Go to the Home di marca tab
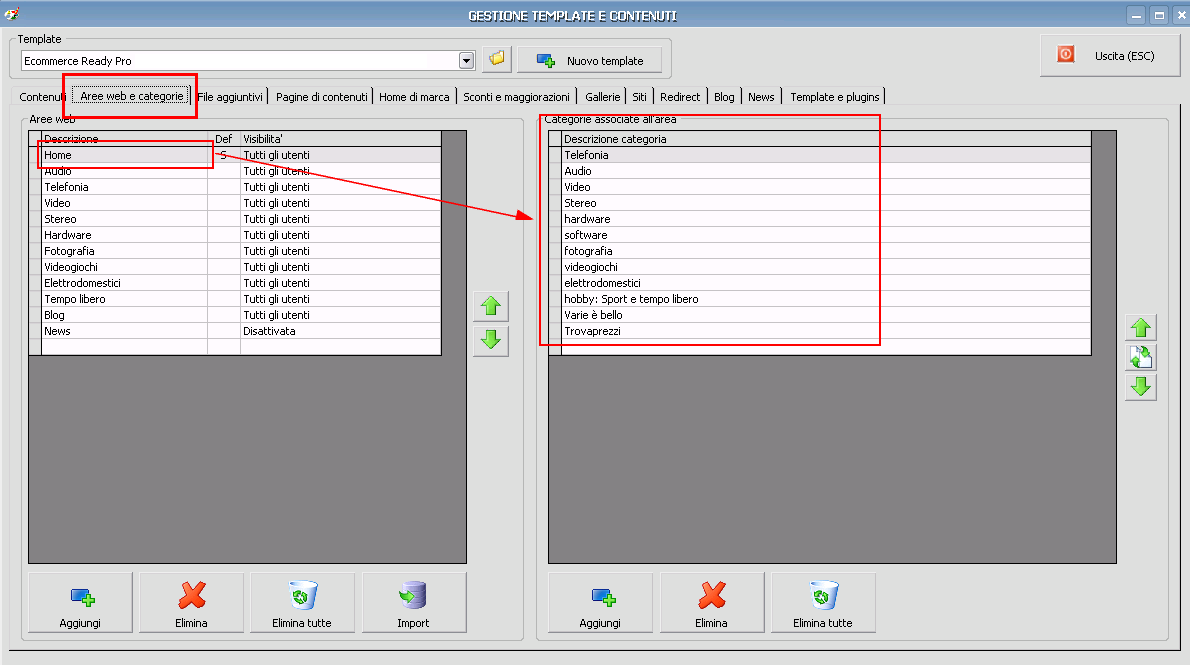This screenshot has height=665, width=1190. [414, 97]
